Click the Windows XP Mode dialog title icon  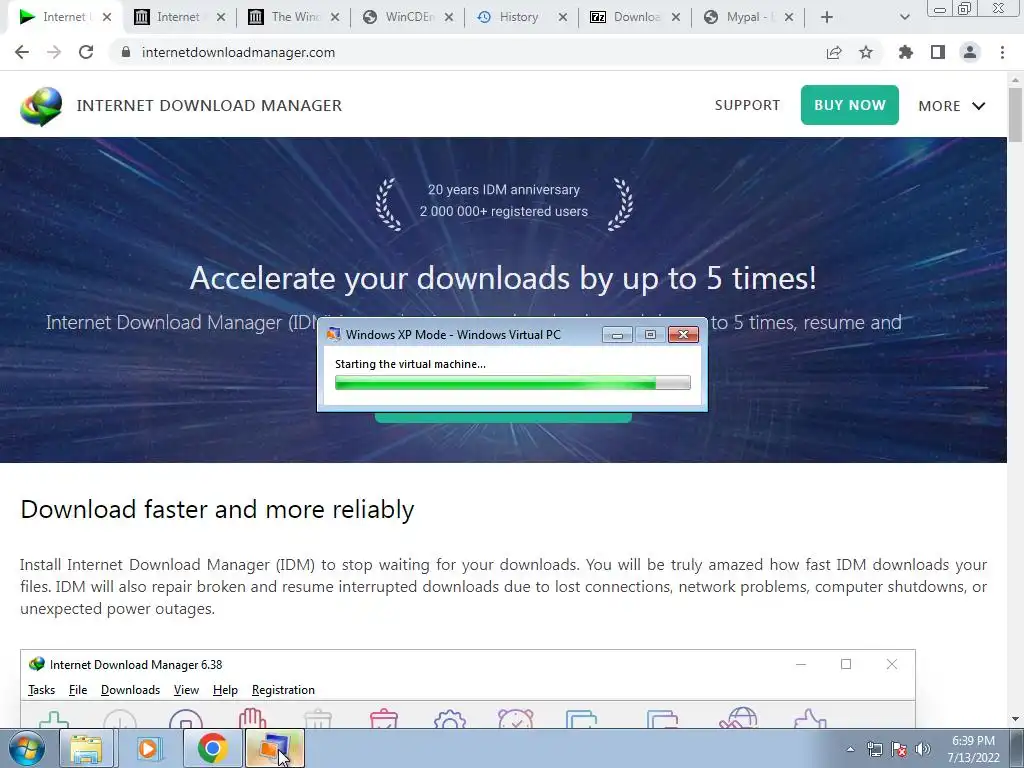click(334, 334)
